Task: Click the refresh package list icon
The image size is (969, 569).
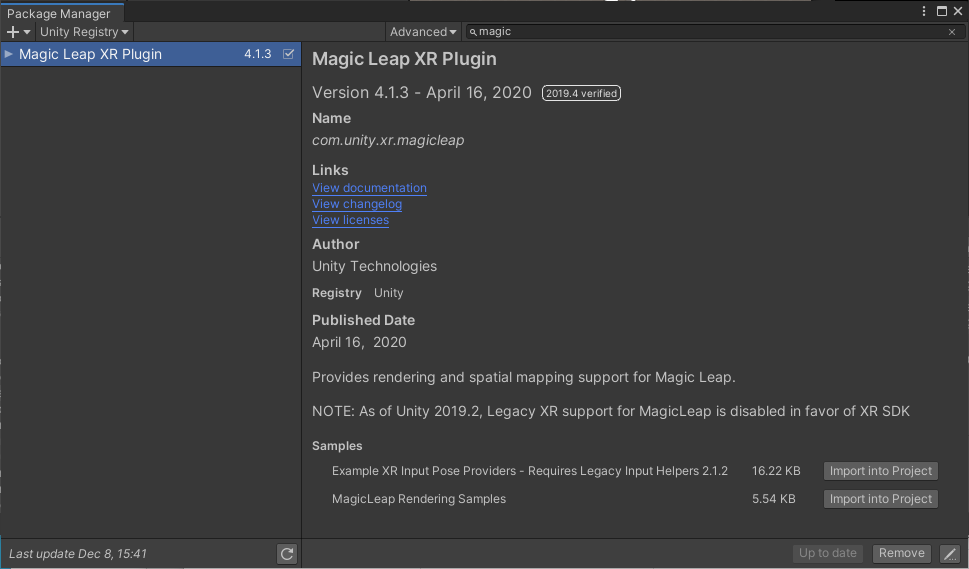Action: 287,554
